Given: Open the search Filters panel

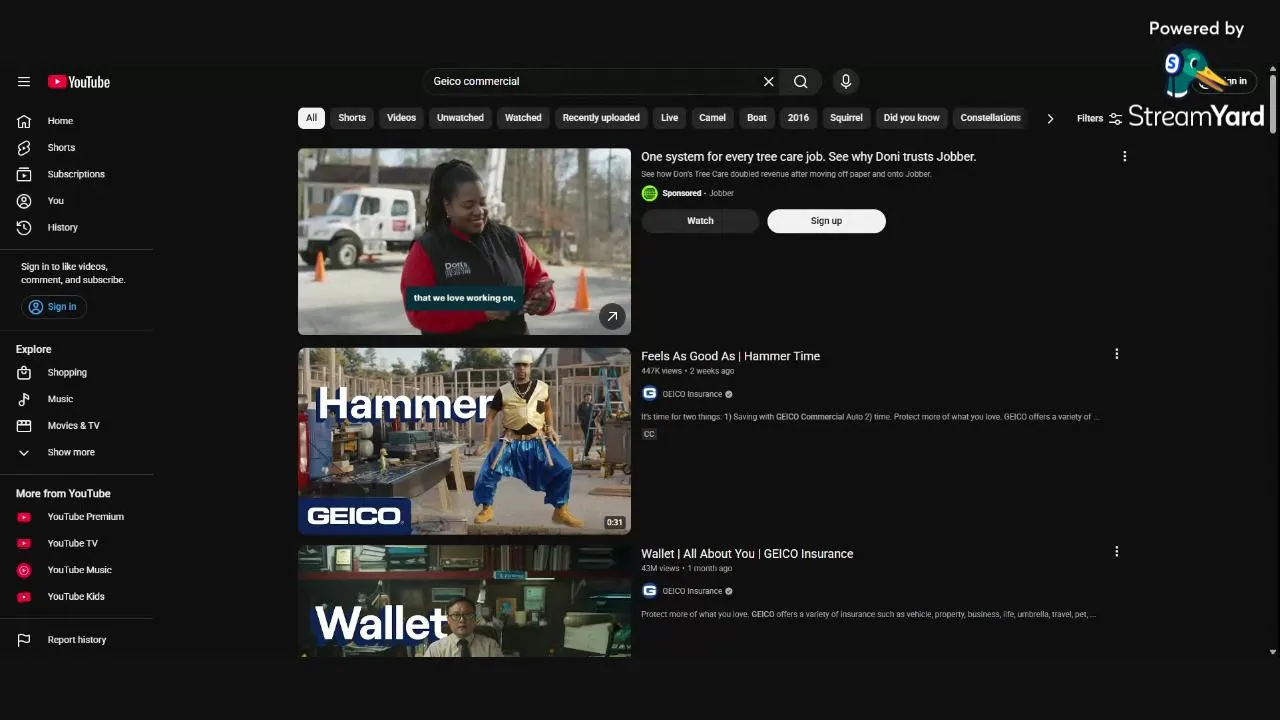Looking at the screenshot, I should [x=1099, y=118].
